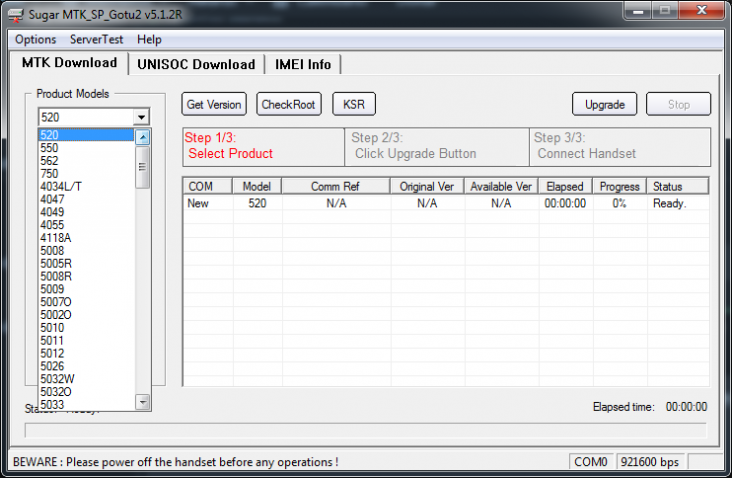
Task: Click the COM column header
Action: (x=207, y=187)
